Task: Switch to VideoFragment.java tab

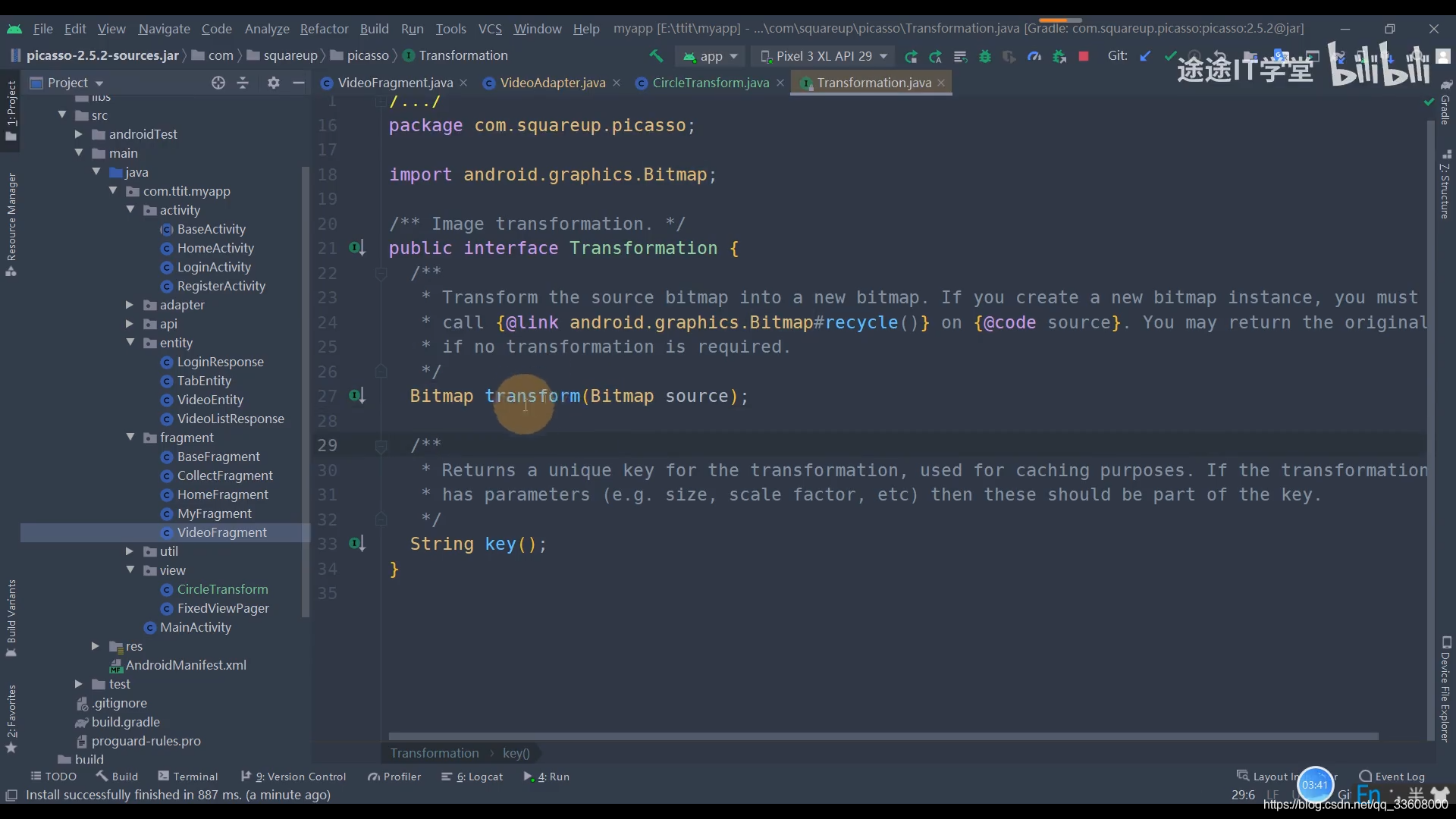Action: tap(394, 83)
